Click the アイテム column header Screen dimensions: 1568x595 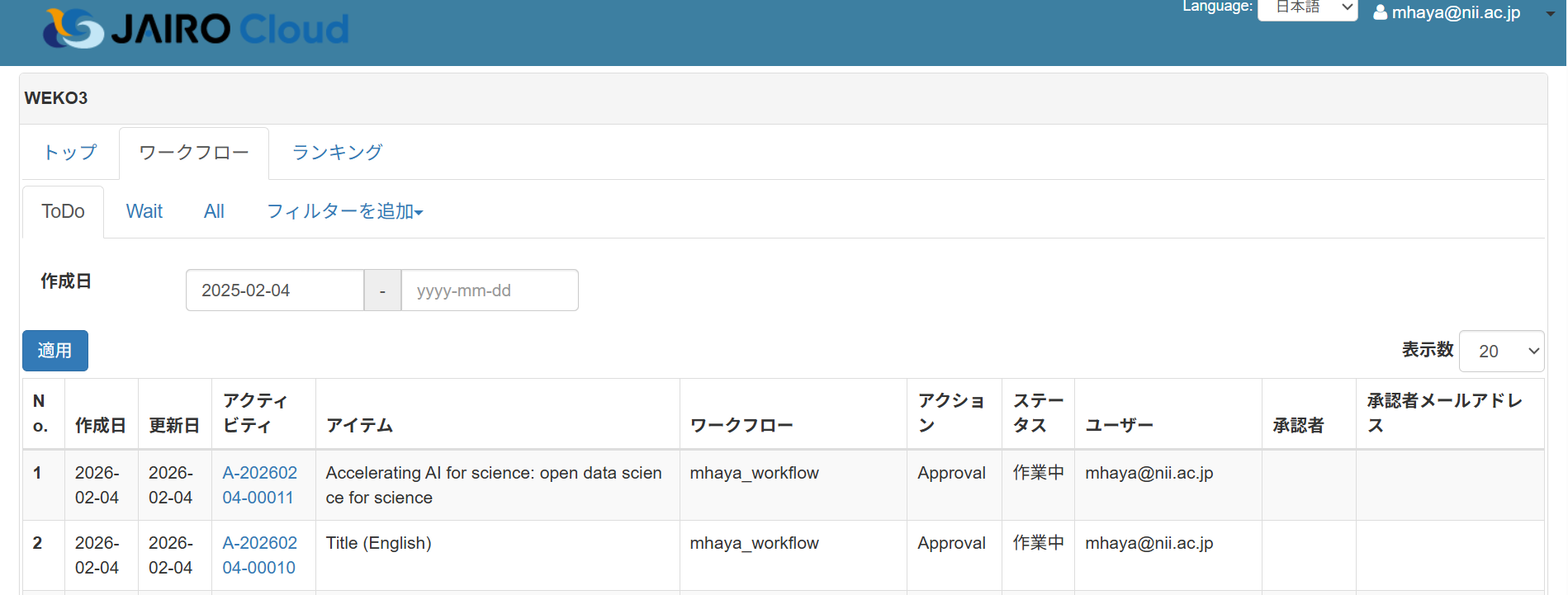click(359, 425)
